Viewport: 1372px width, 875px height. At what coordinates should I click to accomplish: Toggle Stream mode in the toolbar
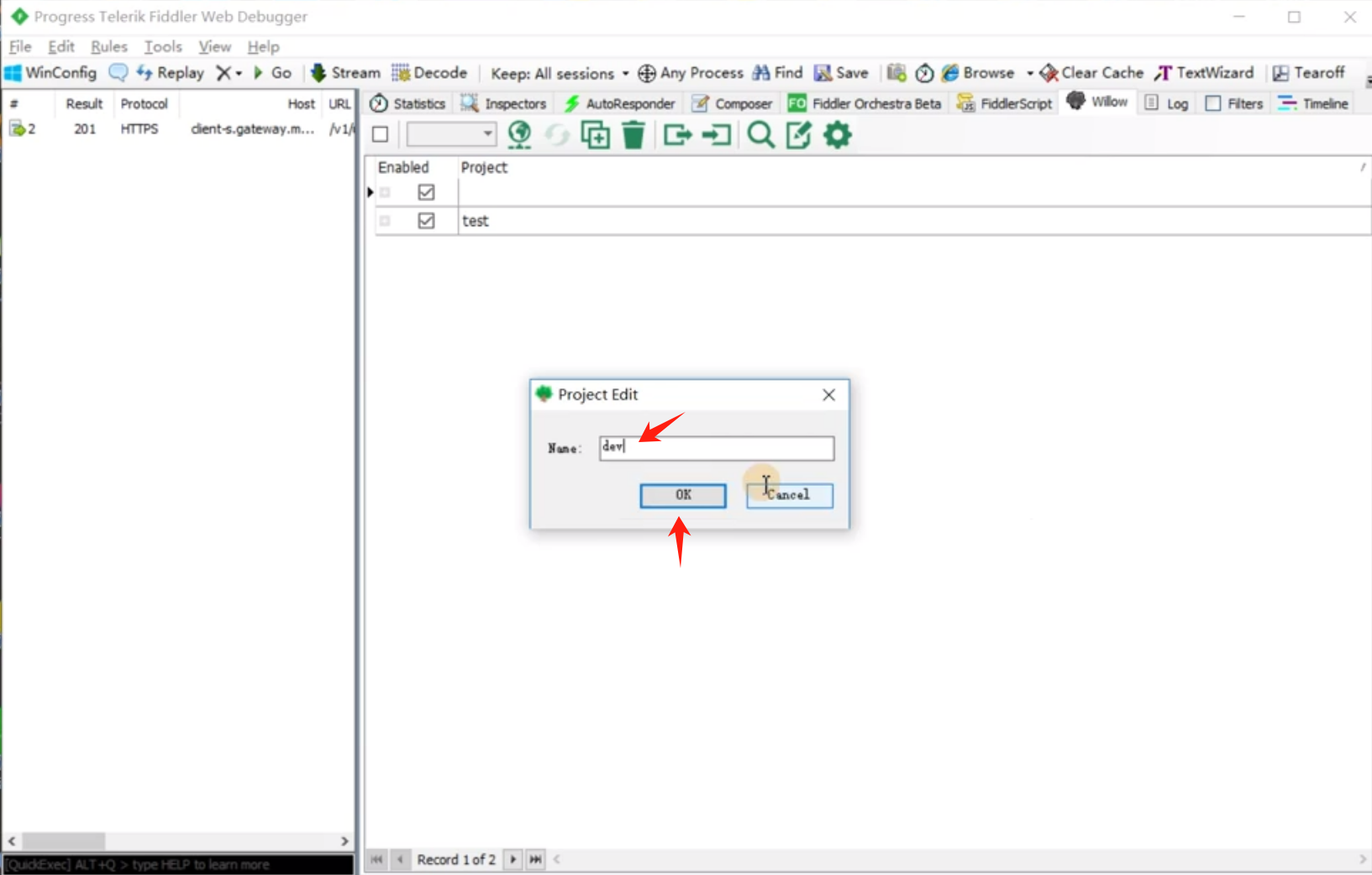(345, 73)
